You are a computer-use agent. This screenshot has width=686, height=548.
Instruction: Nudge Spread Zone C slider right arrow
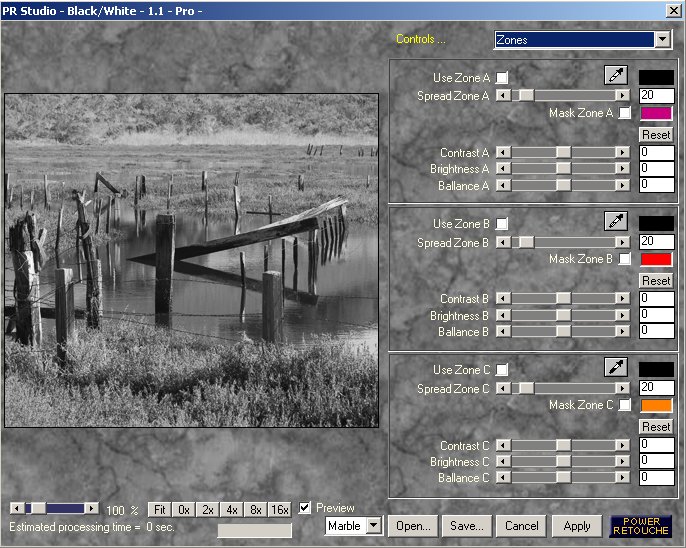tap(622, 388)
